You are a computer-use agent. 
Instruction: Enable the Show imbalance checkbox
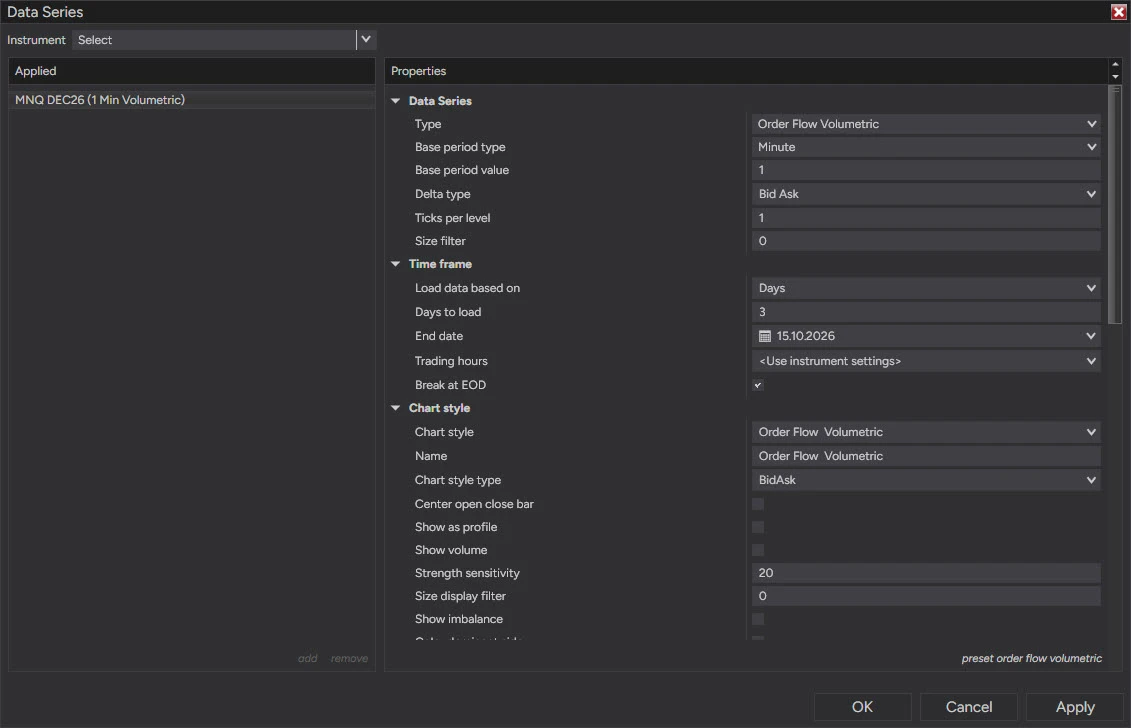point(758,620)
